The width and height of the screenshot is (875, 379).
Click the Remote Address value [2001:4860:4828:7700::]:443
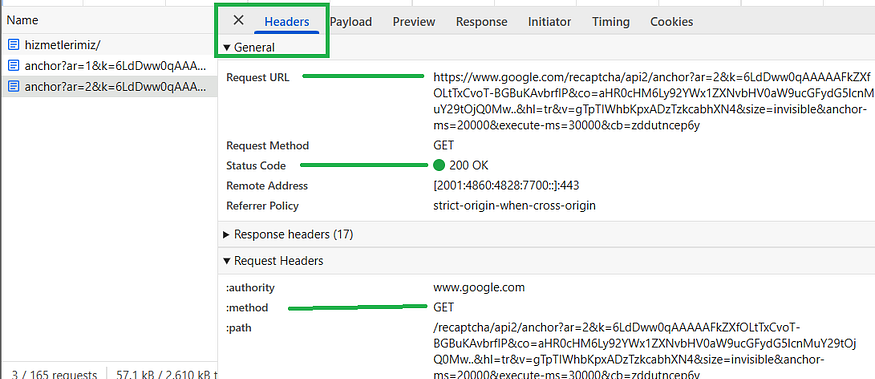pyautogui.click(x=506, y=185)
